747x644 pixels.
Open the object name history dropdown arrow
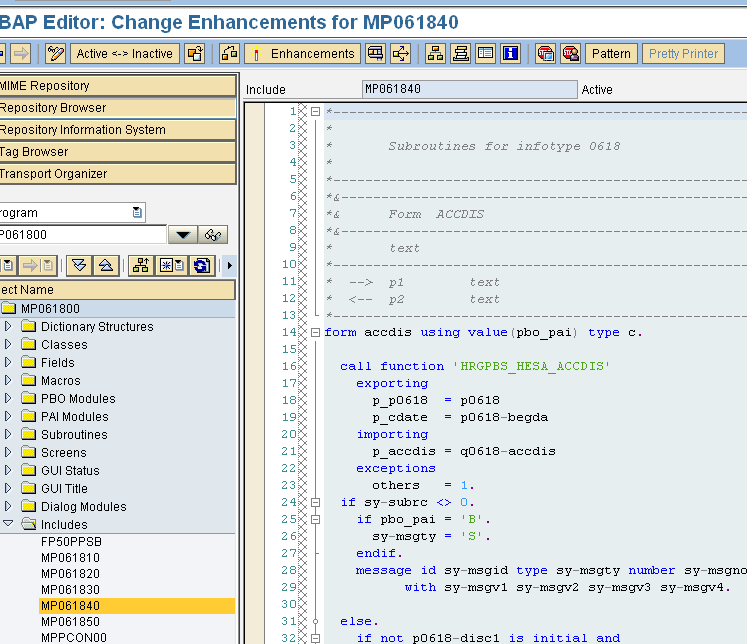[183, 235]
